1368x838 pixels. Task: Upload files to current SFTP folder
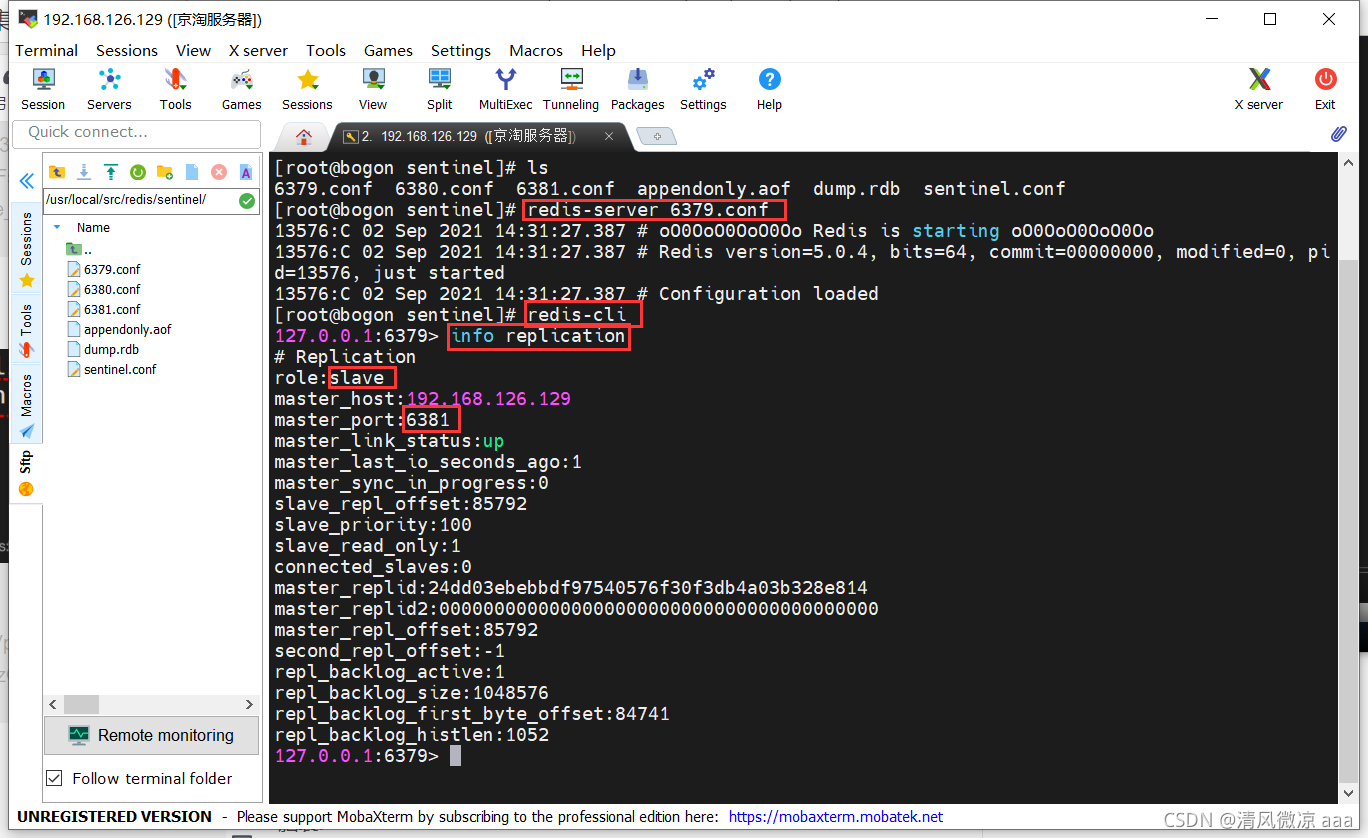point(111,172)
